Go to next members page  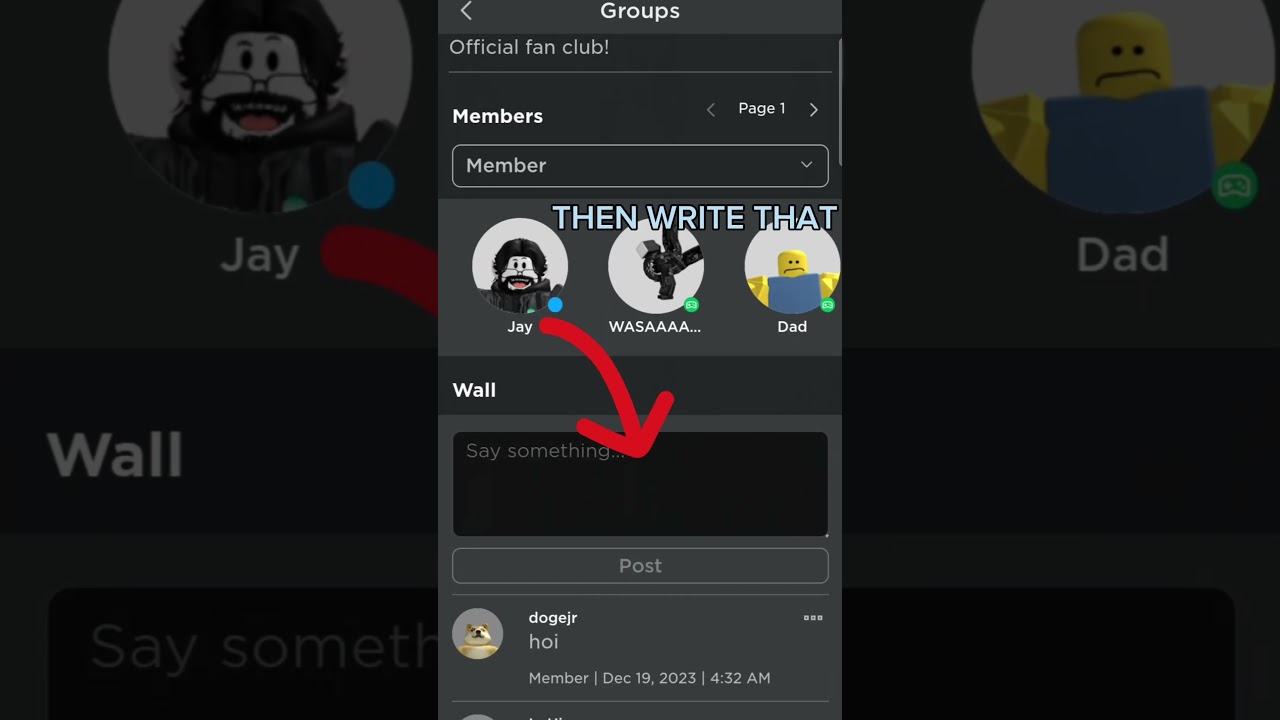pyautogui.click(x=814, y=110)
